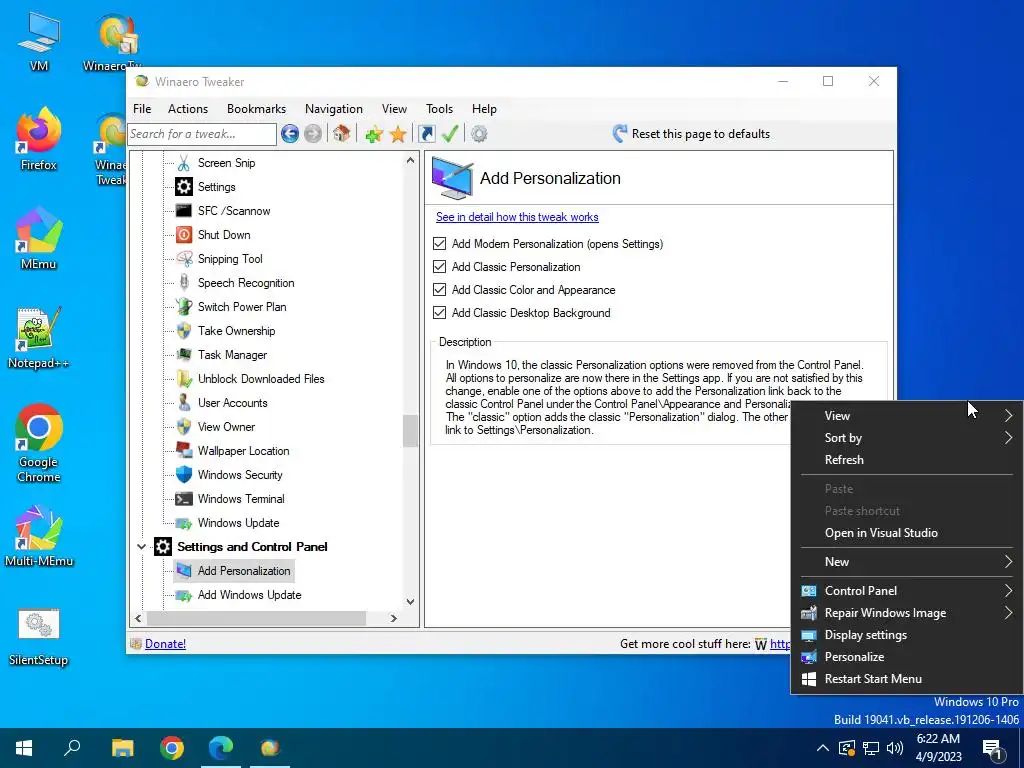Select the Notepad++ desktop icon
1024x768 pixels.
click(39, 338)
